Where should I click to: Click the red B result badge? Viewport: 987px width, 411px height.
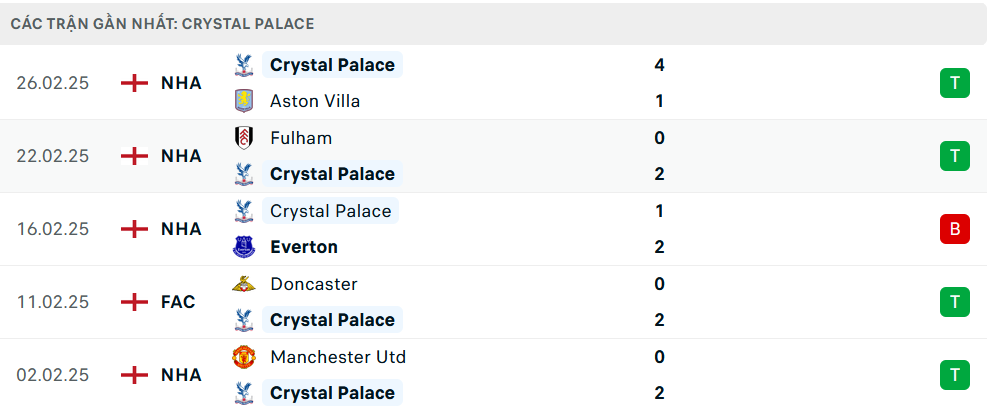tap(954, 229)
